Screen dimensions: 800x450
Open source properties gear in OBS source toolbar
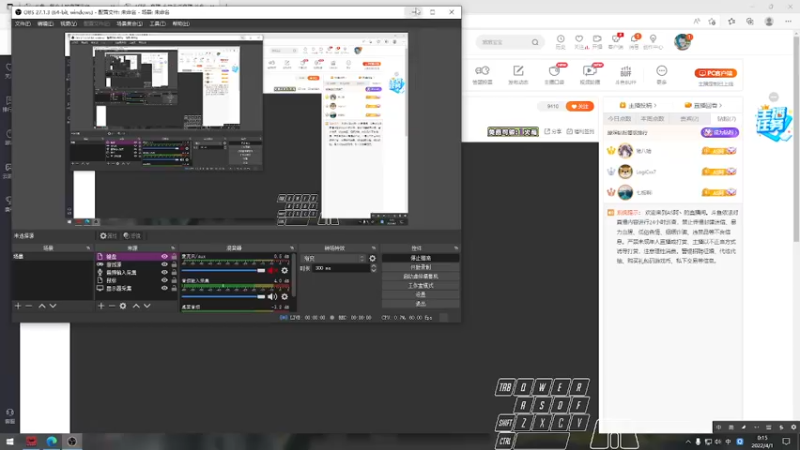coord(108,236)
